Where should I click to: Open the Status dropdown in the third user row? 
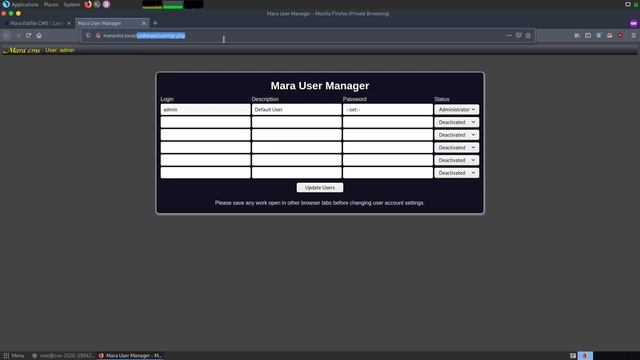click(x=456, y=135)
